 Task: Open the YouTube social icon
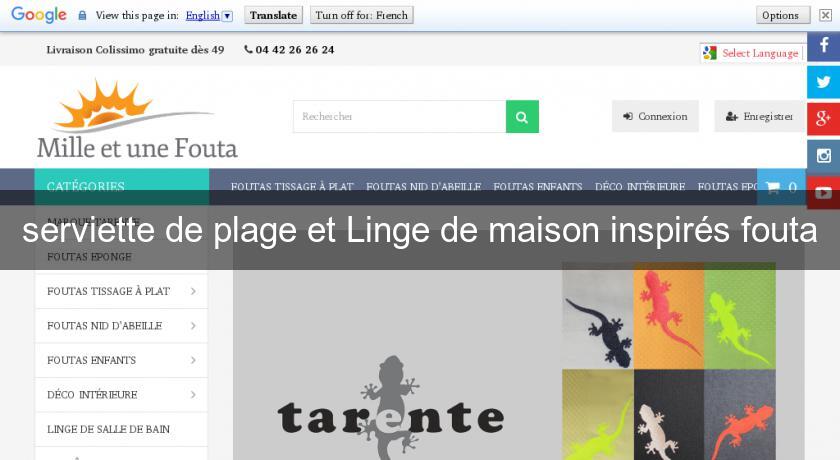[x=823, y=192]
